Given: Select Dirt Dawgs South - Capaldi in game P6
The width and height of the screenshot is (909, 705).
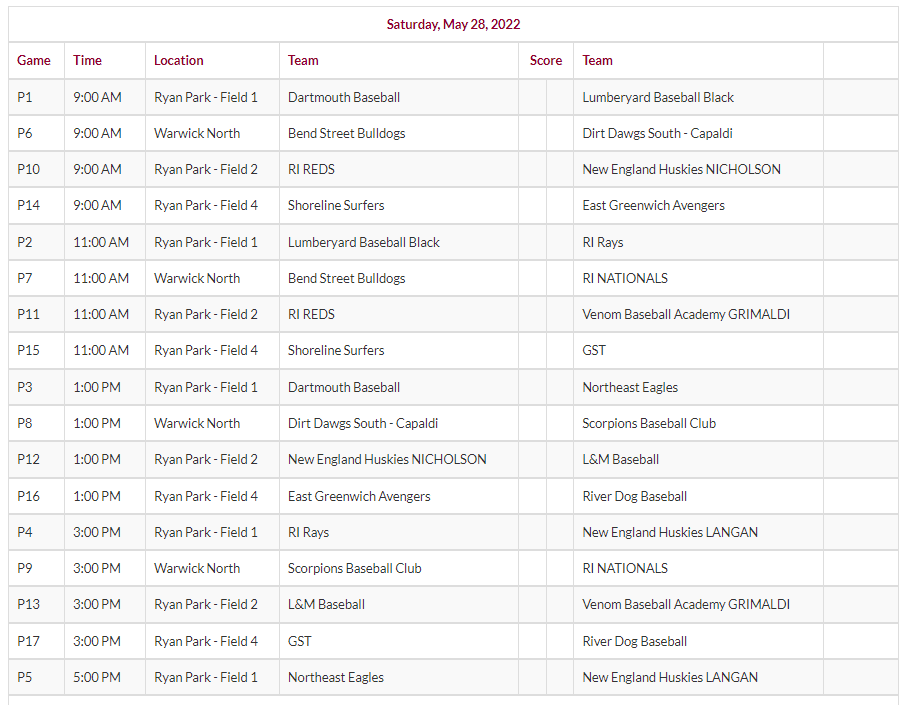Looking at the screenshot, I should pos(658,133).
